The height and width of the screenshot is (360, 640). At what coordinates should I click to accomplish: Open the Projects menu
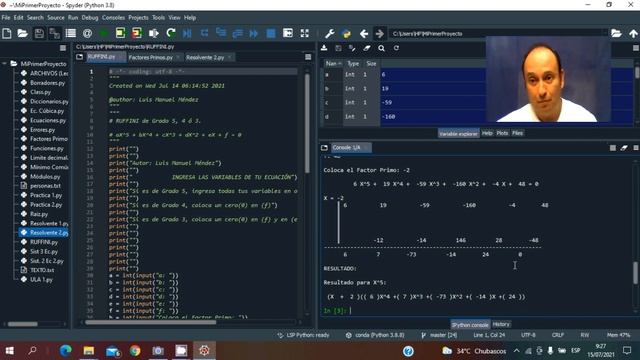pyautogui.click(x=138, y=18)
